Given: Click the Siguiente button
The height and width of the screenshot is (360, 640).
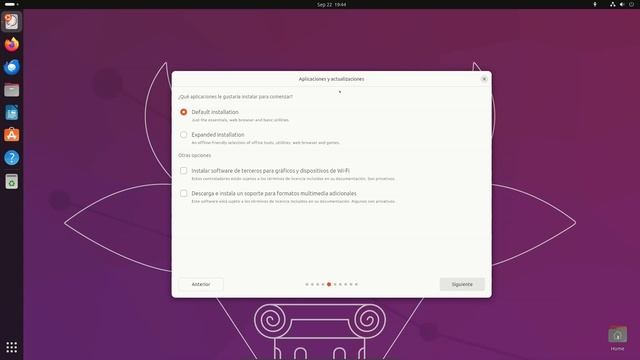Looking at the screenshot, I should coord(462,284).
